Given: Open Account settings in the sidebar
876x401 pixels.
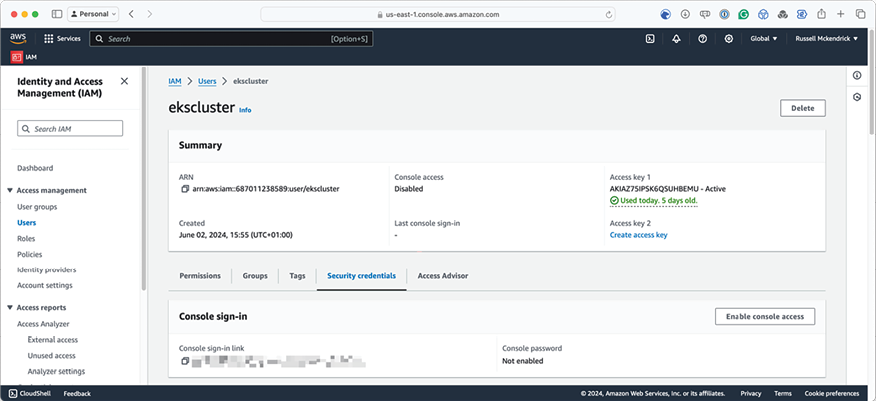Looking at the screenshot, I should pyautogui.click(x=45, y=285).
